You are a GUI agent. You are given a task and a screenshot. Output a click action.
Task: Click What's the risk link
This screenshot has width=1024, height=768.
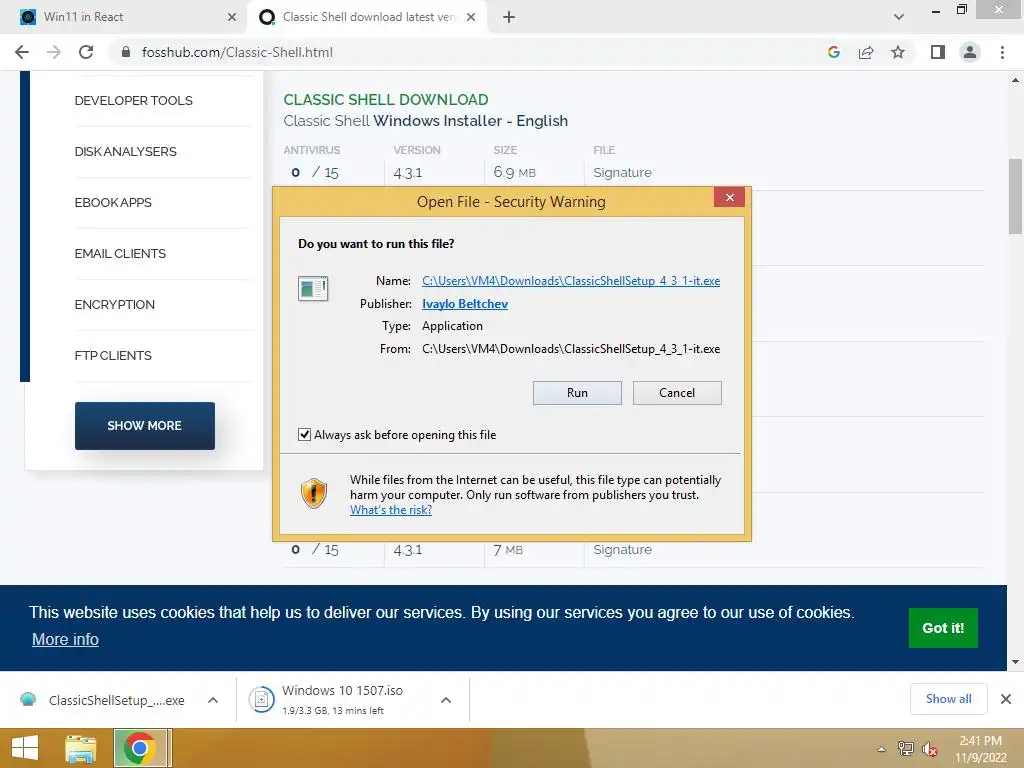click(391, 510)
